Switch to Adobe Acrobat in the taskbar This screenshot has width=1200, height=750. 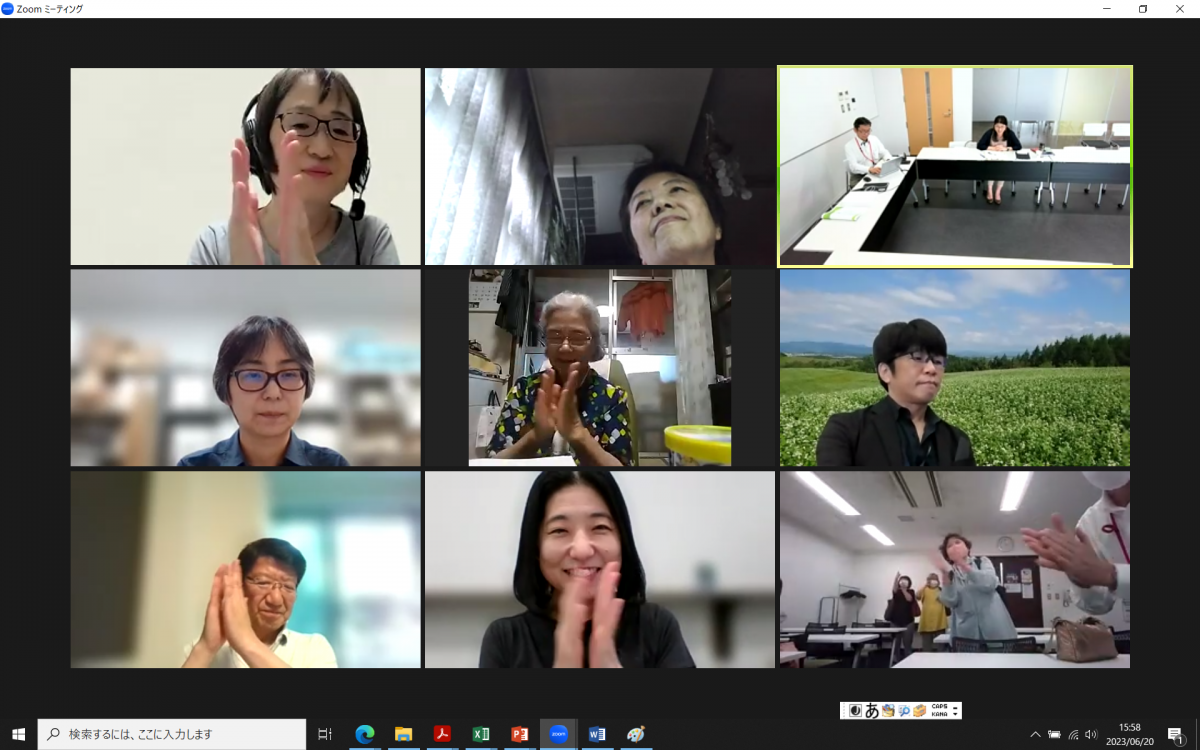tap(442, 734)
